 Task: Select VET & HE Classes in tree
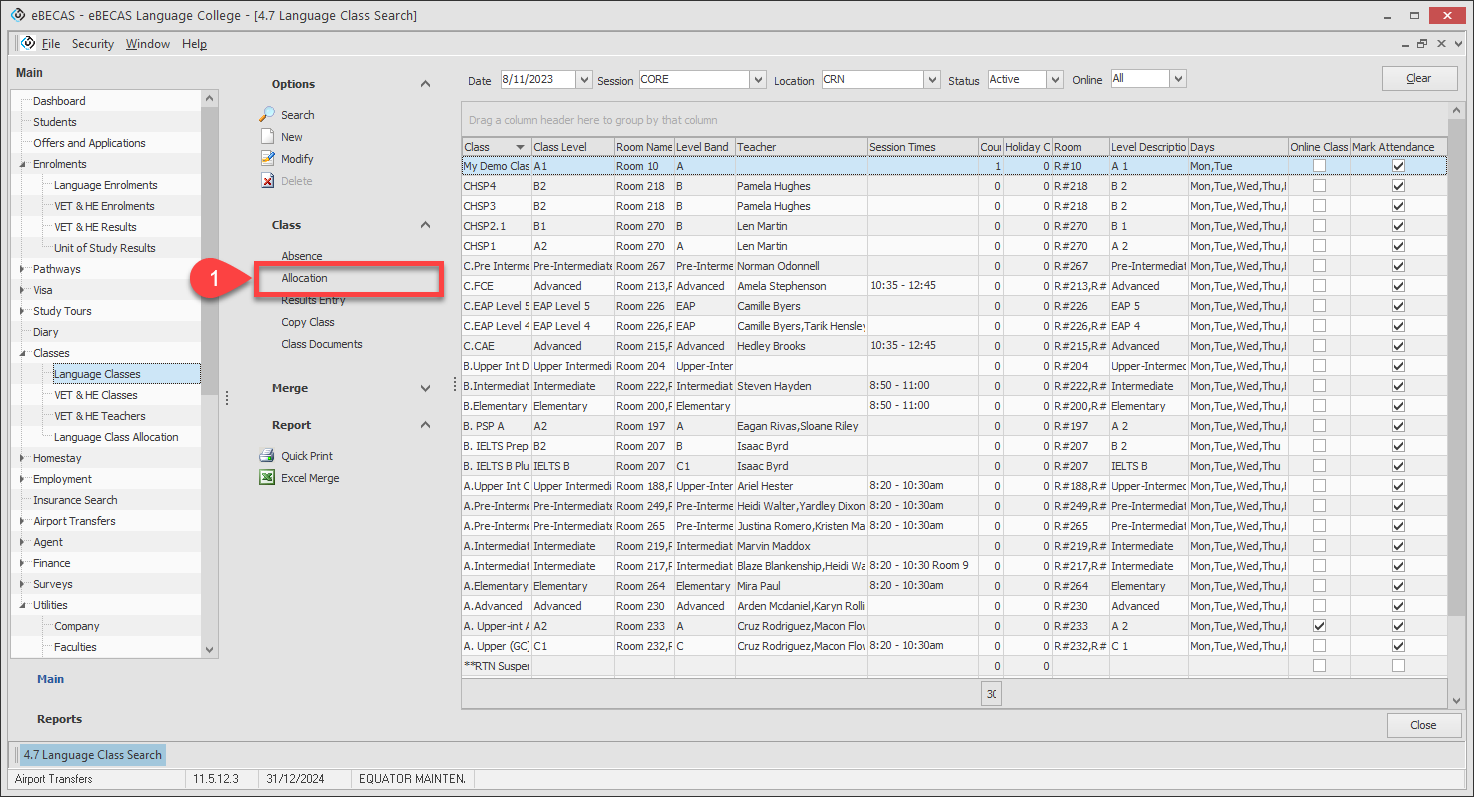pyautogui.click(x=95, y=395)
